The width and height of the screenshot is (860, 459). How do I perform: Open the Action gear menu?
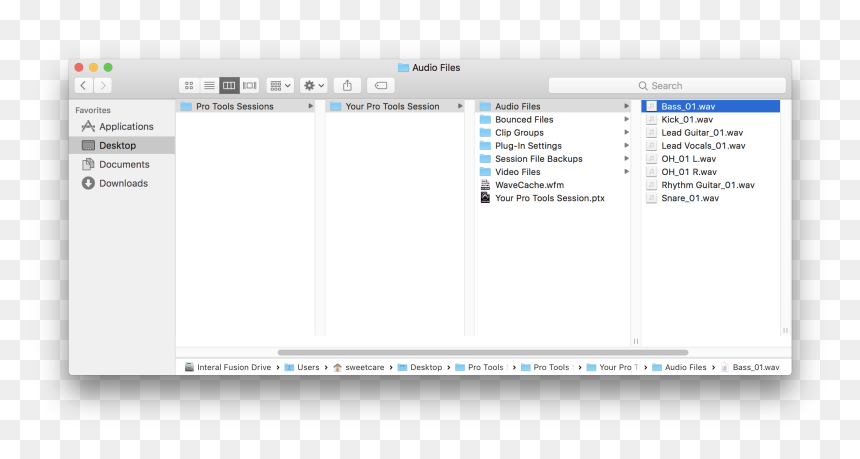pyautogui.click(x=314, y=86)
